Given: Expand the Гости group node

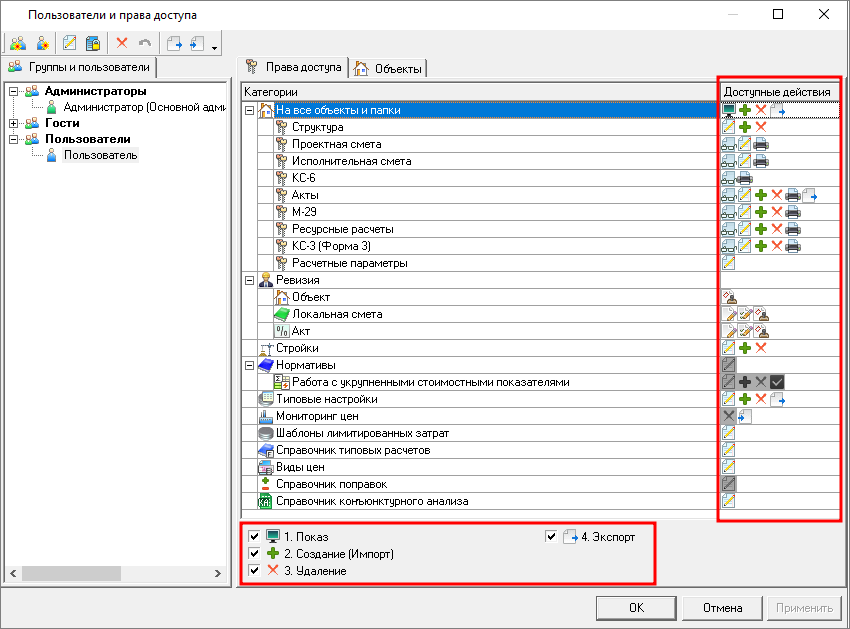Looking at the screenshot, I should click(x=13, y=123).
